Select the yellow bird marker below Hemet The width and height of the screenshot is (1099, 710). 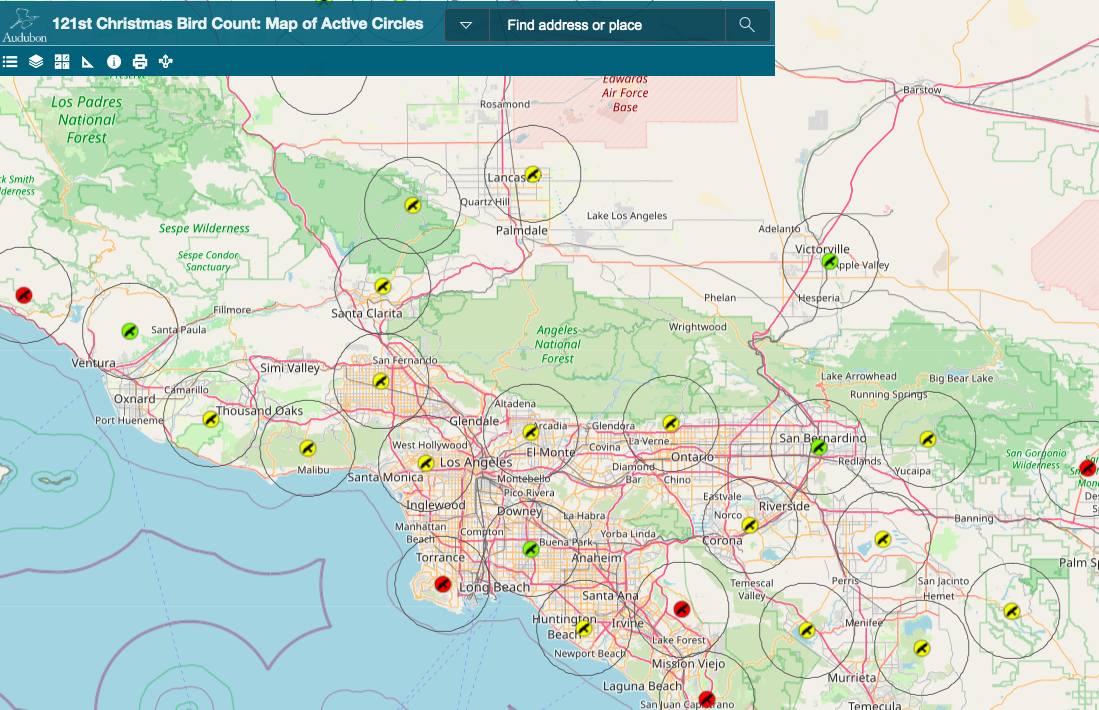point(922,648)
